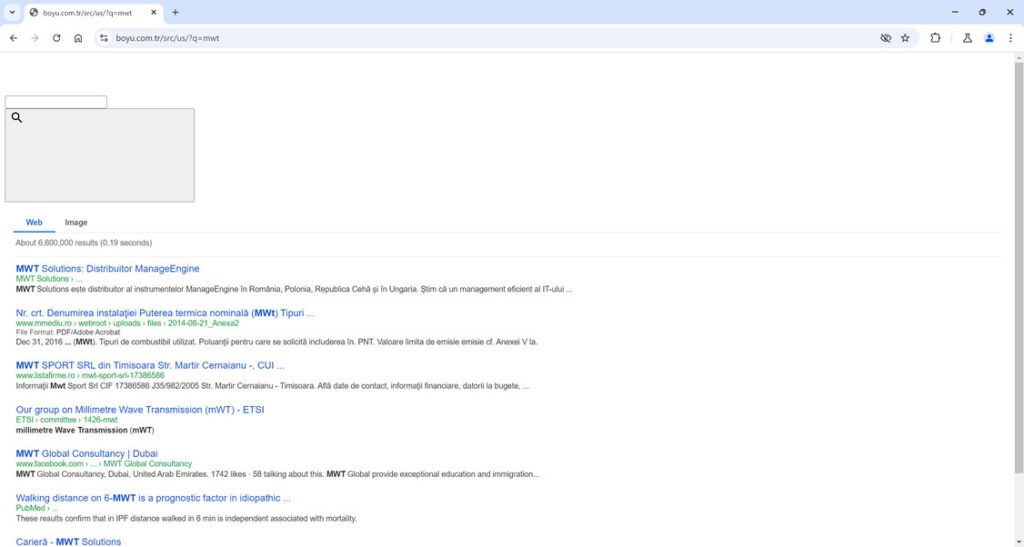Minimize the browser window
The height and width of the screenshot is (547, 1024).
[955, 12]
